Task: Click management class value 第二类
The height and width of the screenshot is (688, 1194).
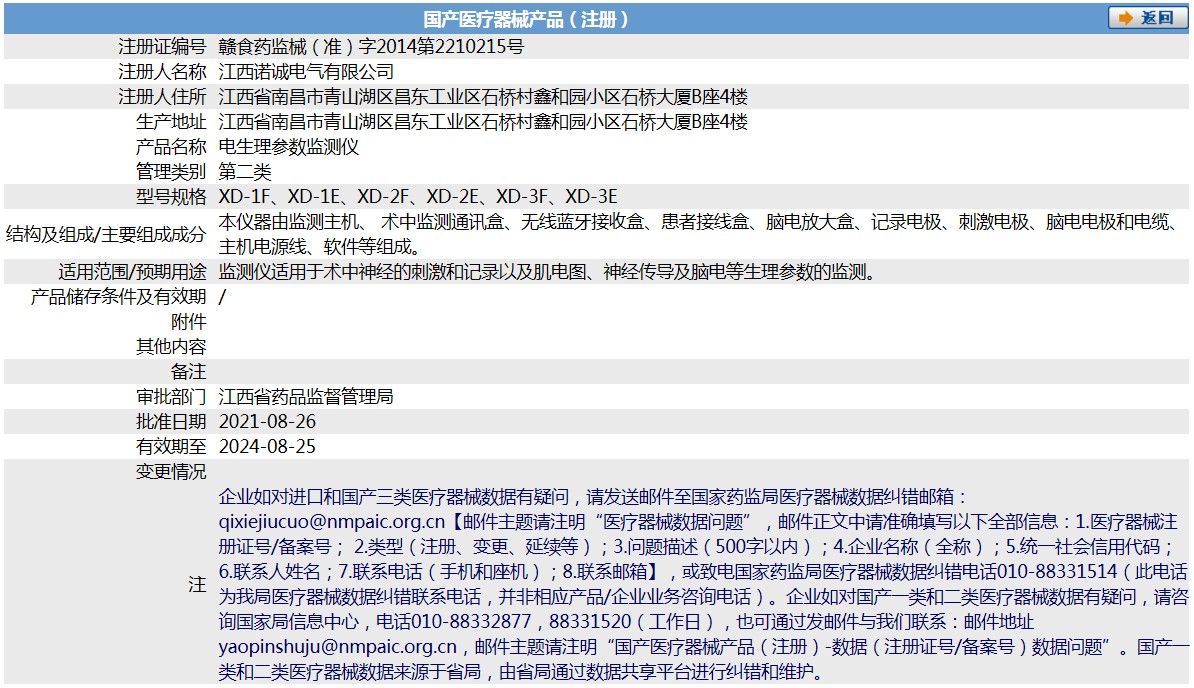Action: pyautogui.click(x=244, y=171)
